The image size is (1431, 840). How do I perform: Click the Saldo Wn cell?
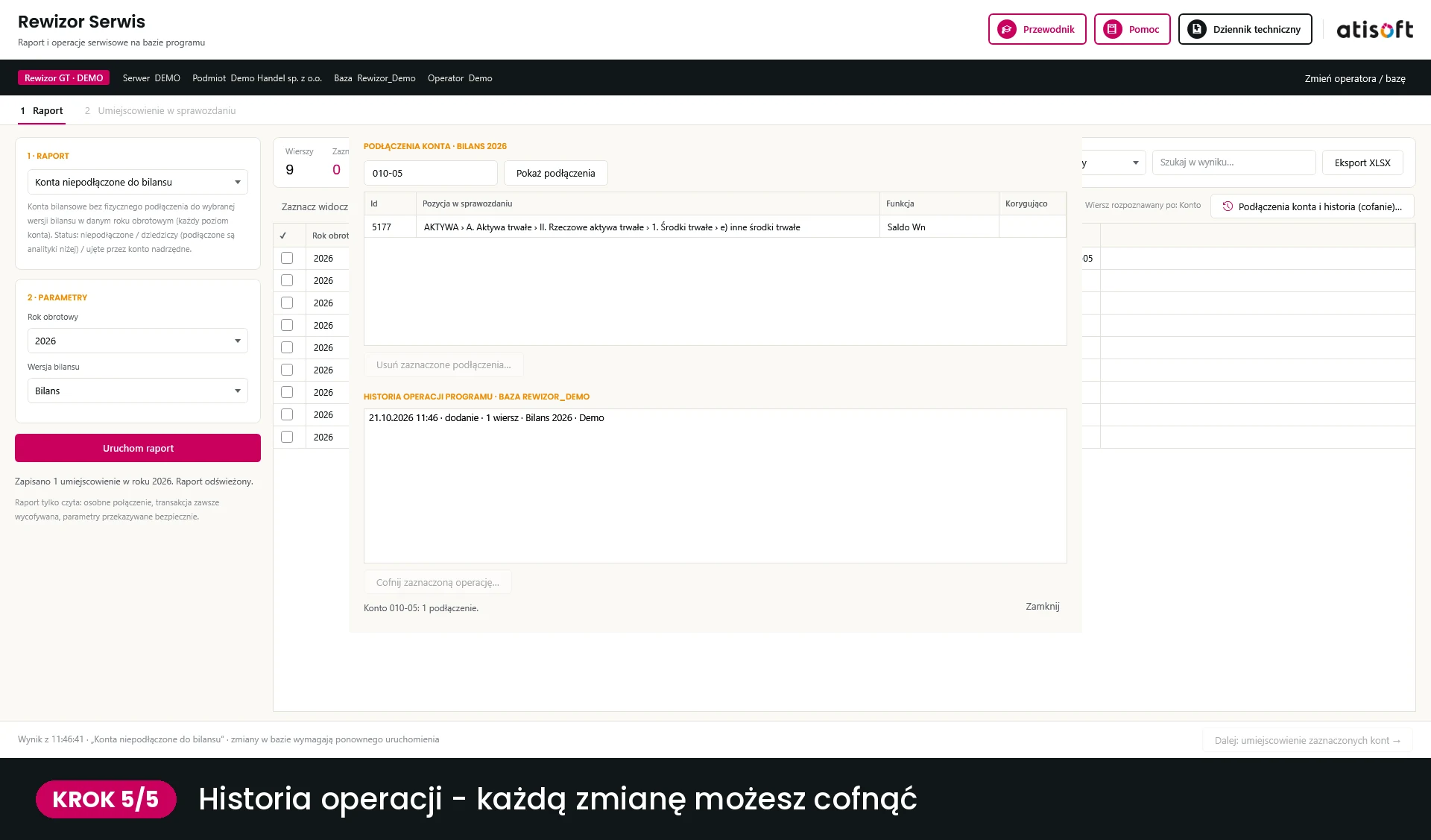pyautogui.click(x=939, y=227)
